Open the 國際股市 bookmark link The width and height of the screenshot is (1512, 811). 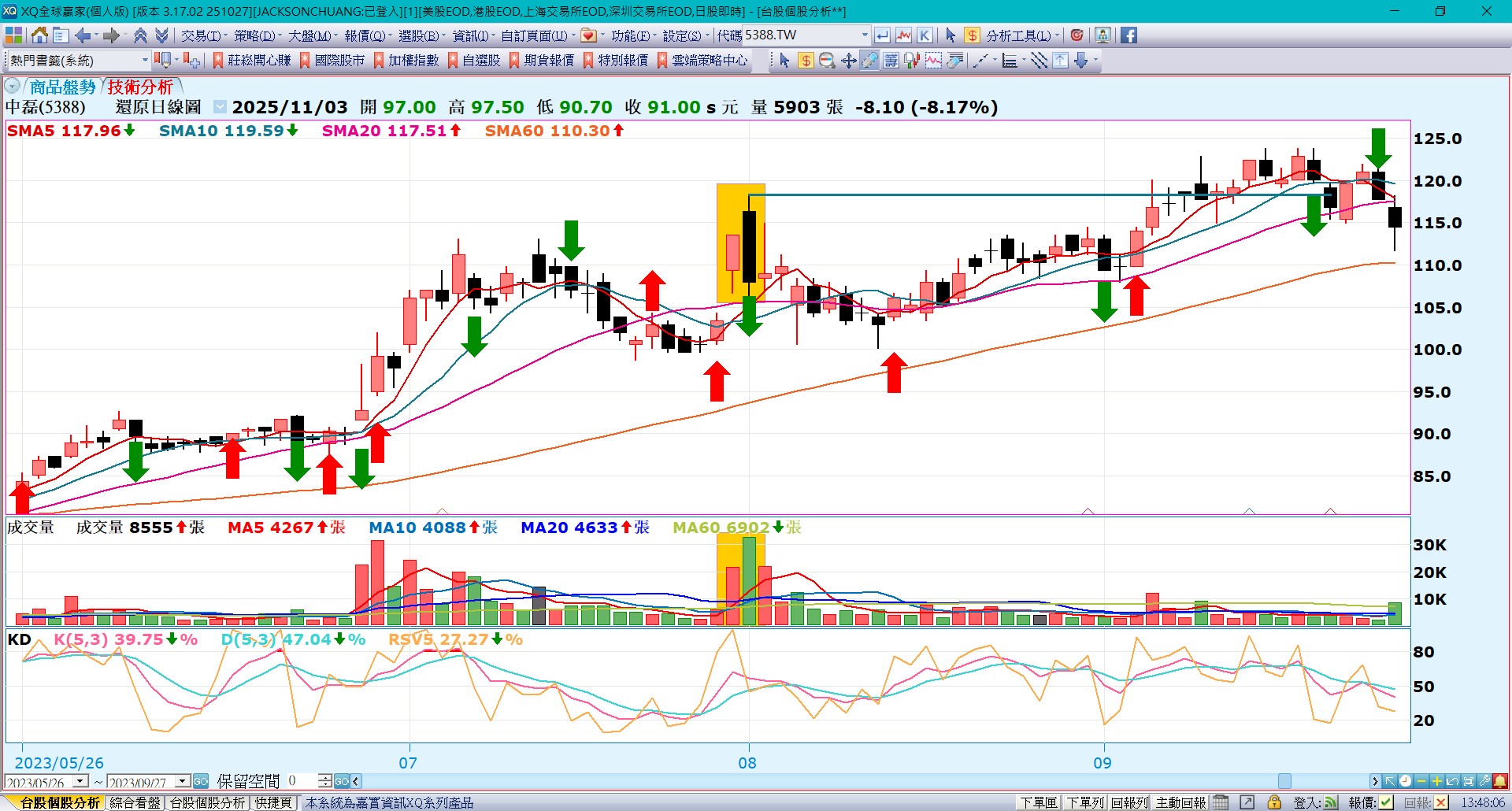coord(339,61)
